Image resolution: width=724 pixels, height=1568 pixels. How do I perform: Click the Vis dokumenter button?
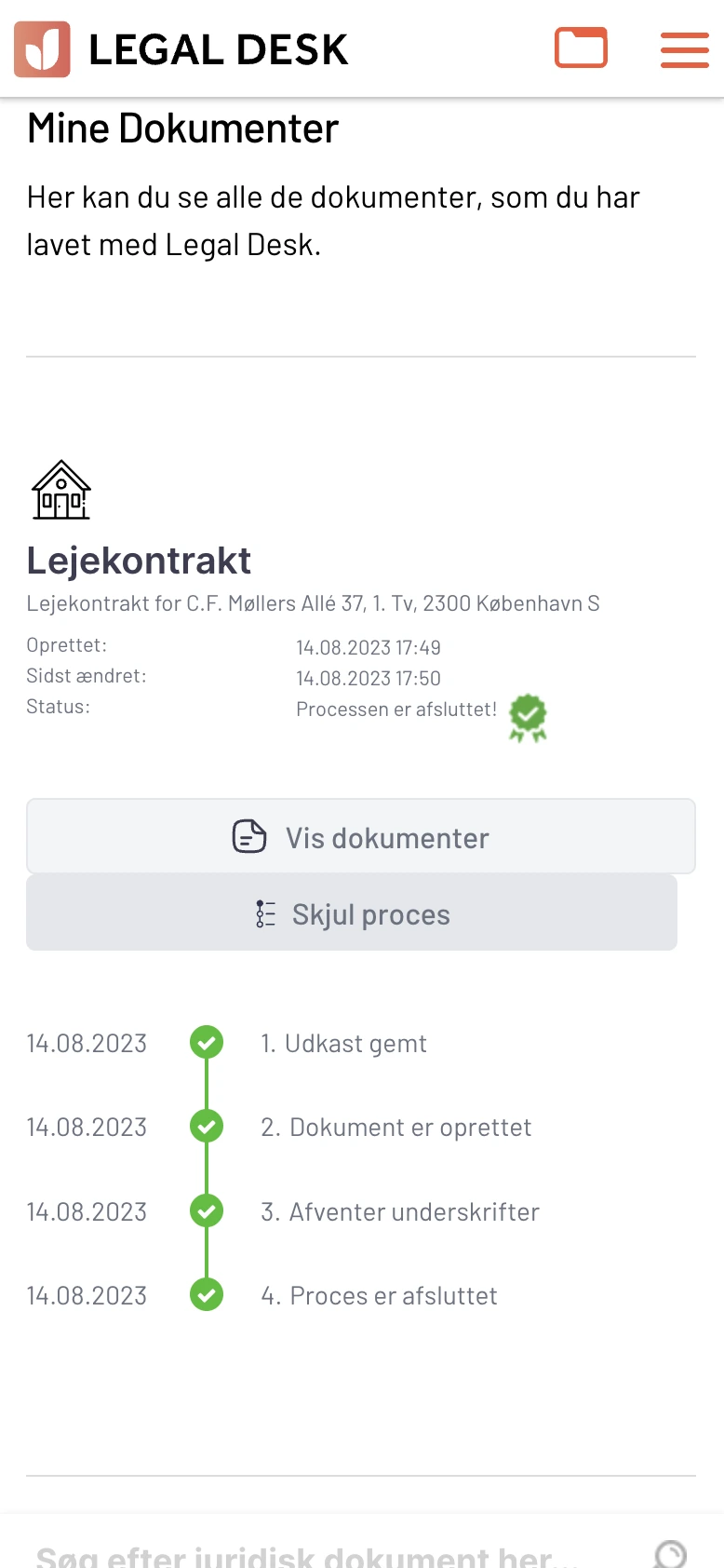361,836
